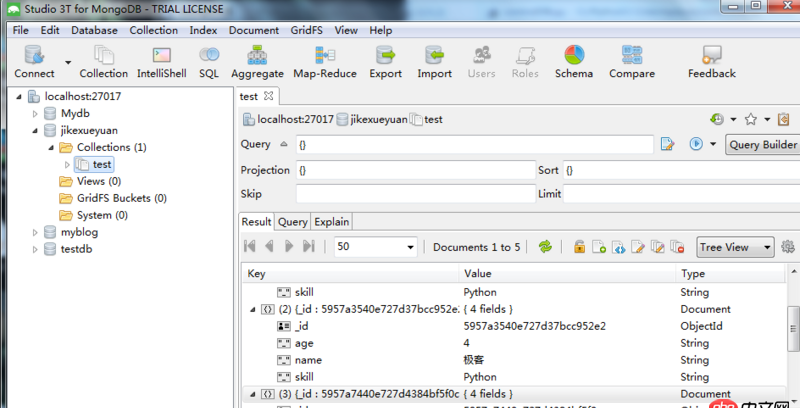Open the Help menu
This screenshot has height=408, width=800.
coord(381,30)
